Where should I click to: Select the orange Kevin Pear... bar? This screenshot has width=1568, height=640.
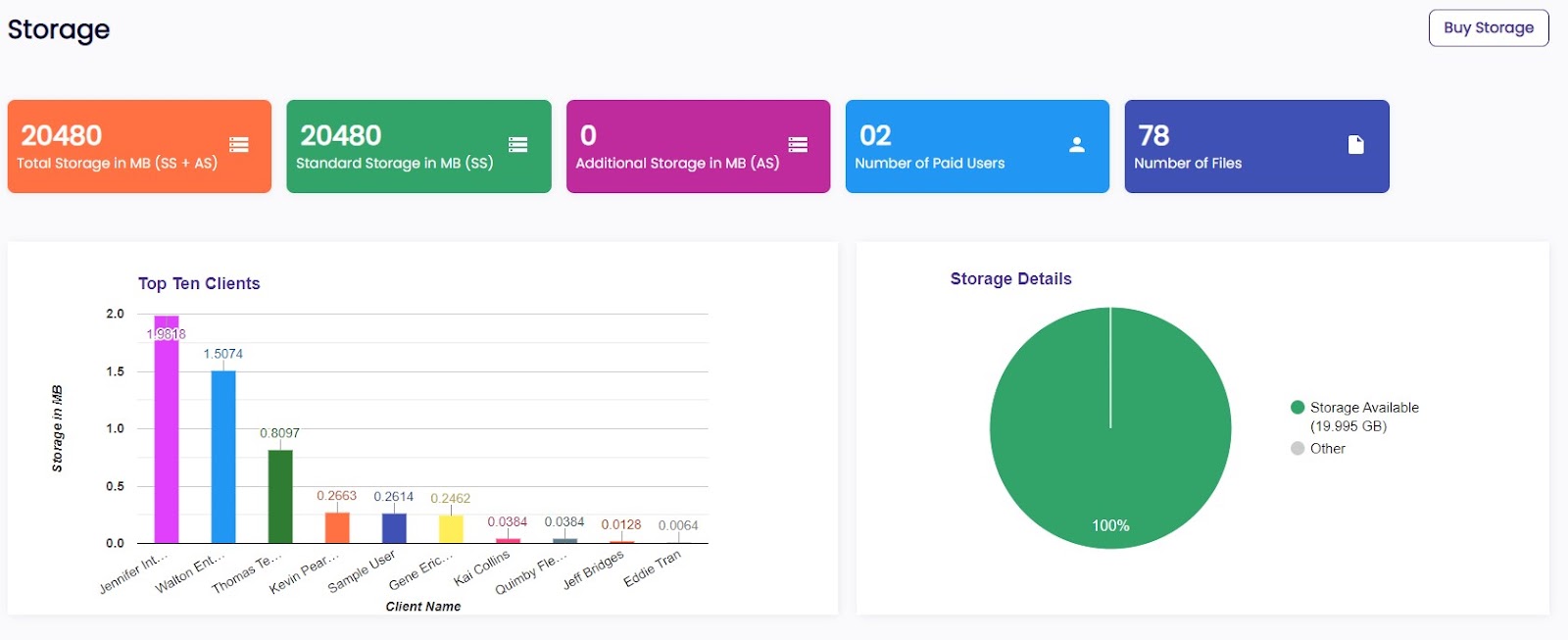point(337,527)
